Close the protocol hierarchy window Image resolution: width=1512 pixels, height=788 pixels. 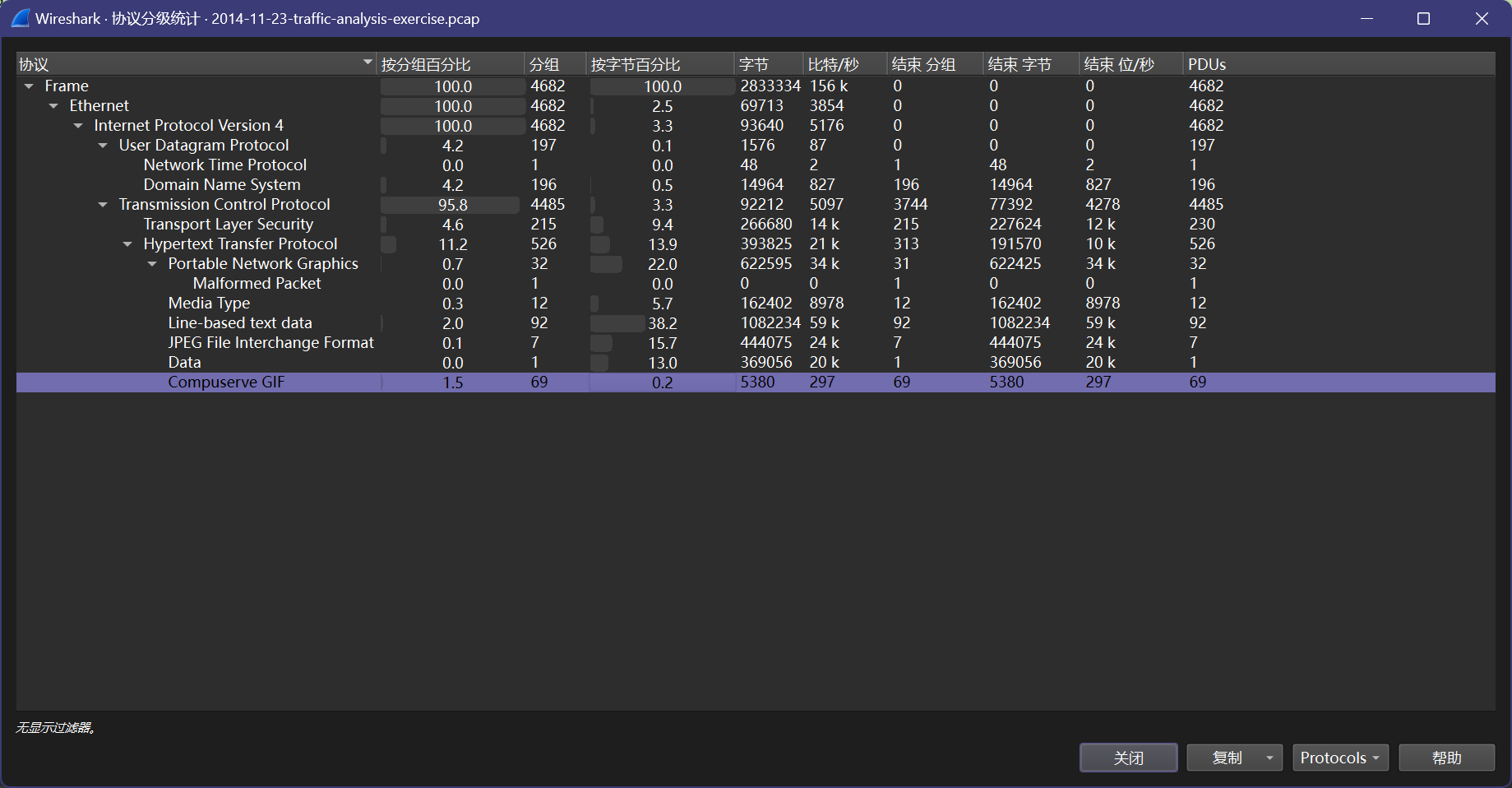[x=1482, y=18]
